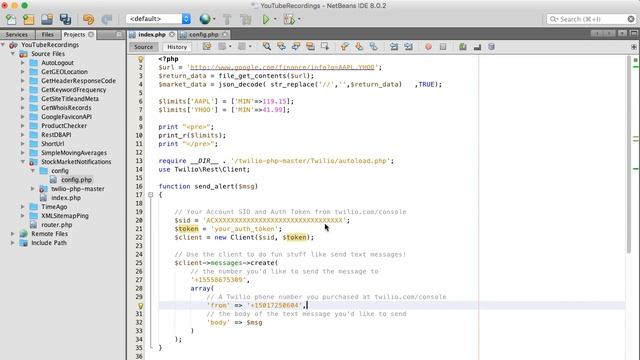Open the config.php editor tab
The image size is (640, 360).
coord(203,35)
